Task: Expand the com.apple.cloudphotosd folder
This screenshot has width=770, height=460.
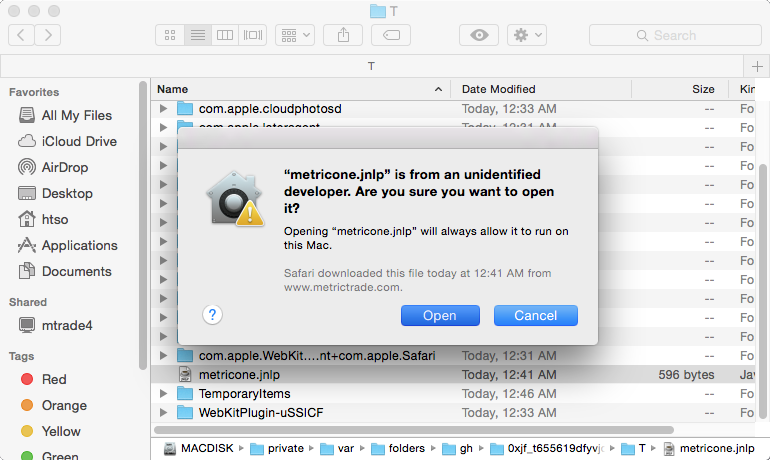Action: pos(164,108)
